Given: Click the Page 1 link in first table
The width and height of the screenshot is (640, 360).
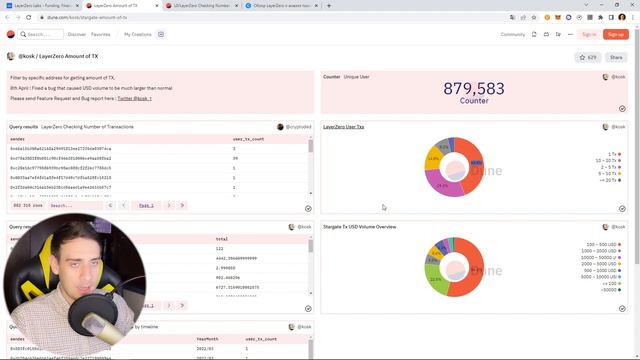Looking at the screenshot, I should [x=146, y=206].
